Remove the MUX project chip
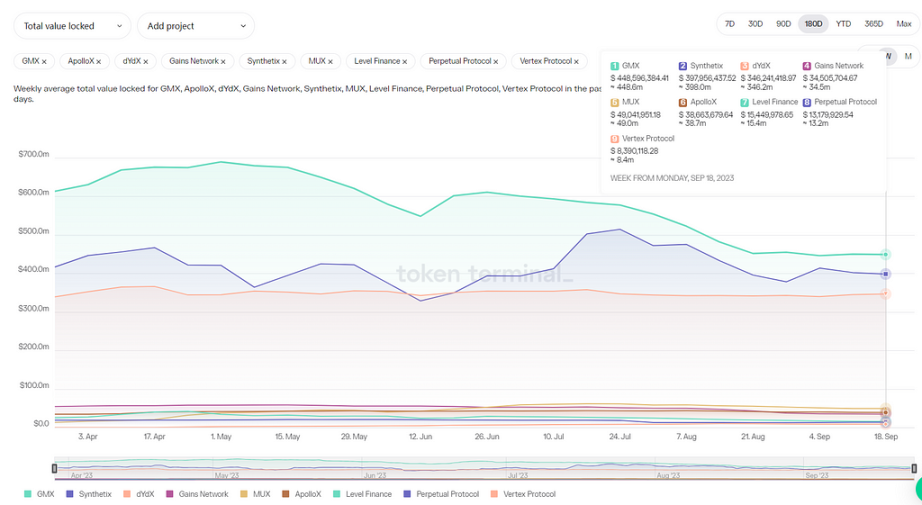 [330, 62]
